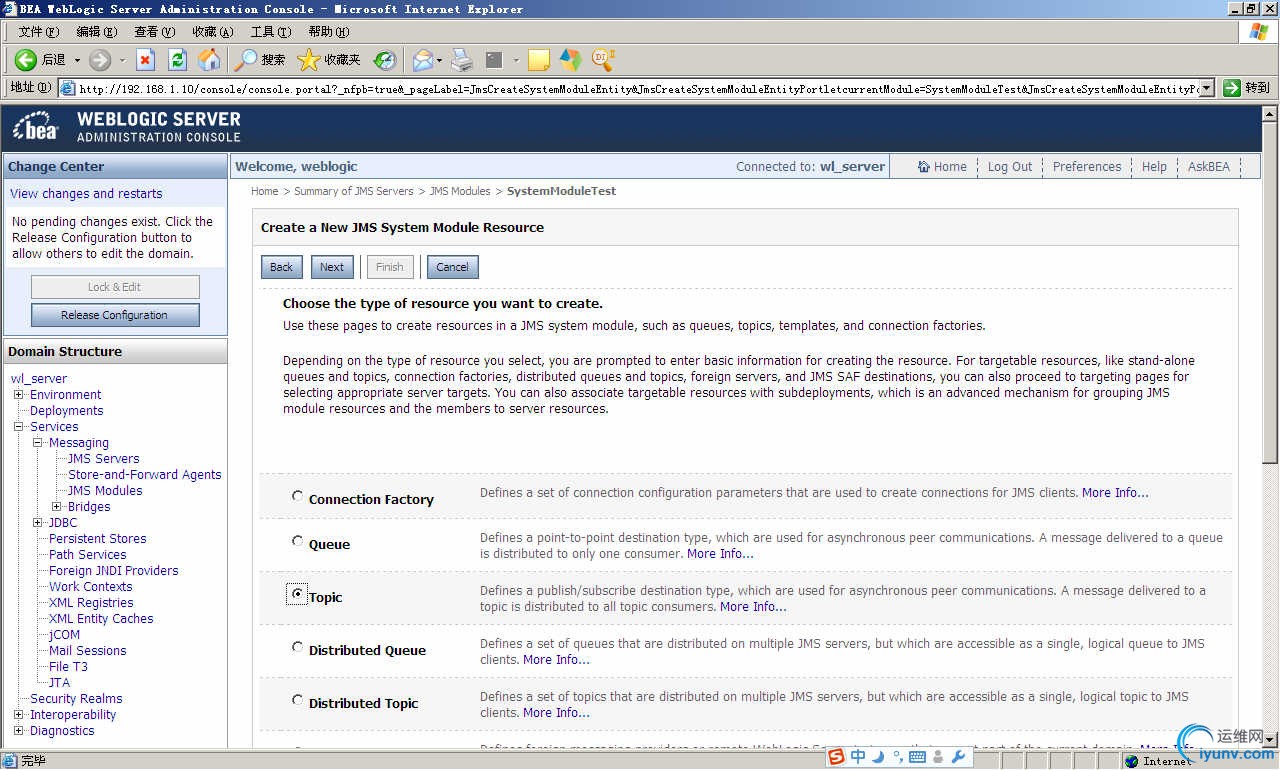Expand the JDBC tree node
Viewport: 1280px width, 770px height.
click(38, 523)
